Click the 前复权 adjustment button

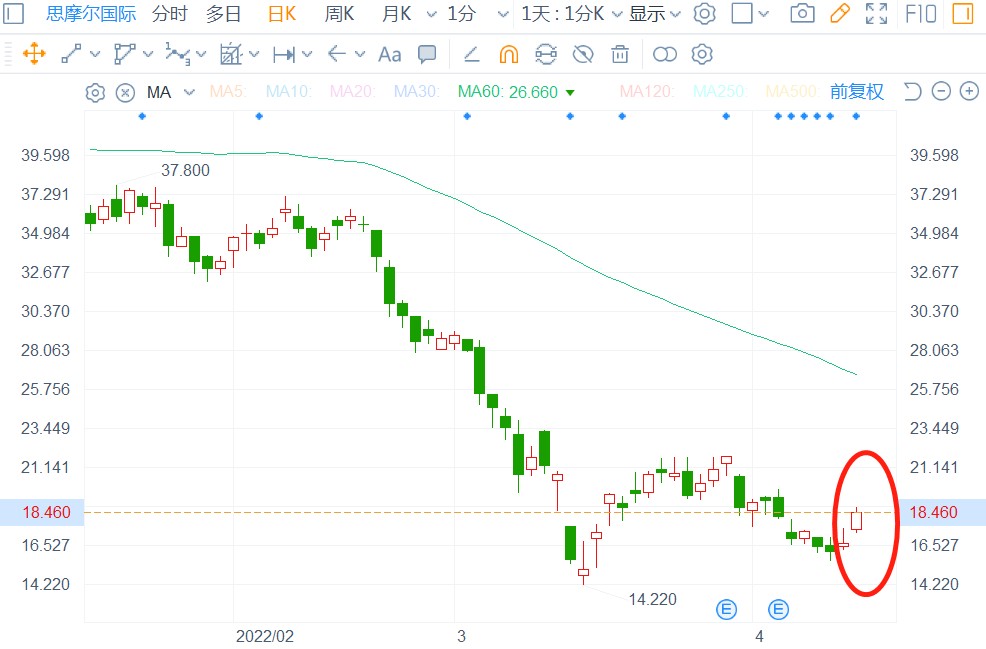pos(857,92)
